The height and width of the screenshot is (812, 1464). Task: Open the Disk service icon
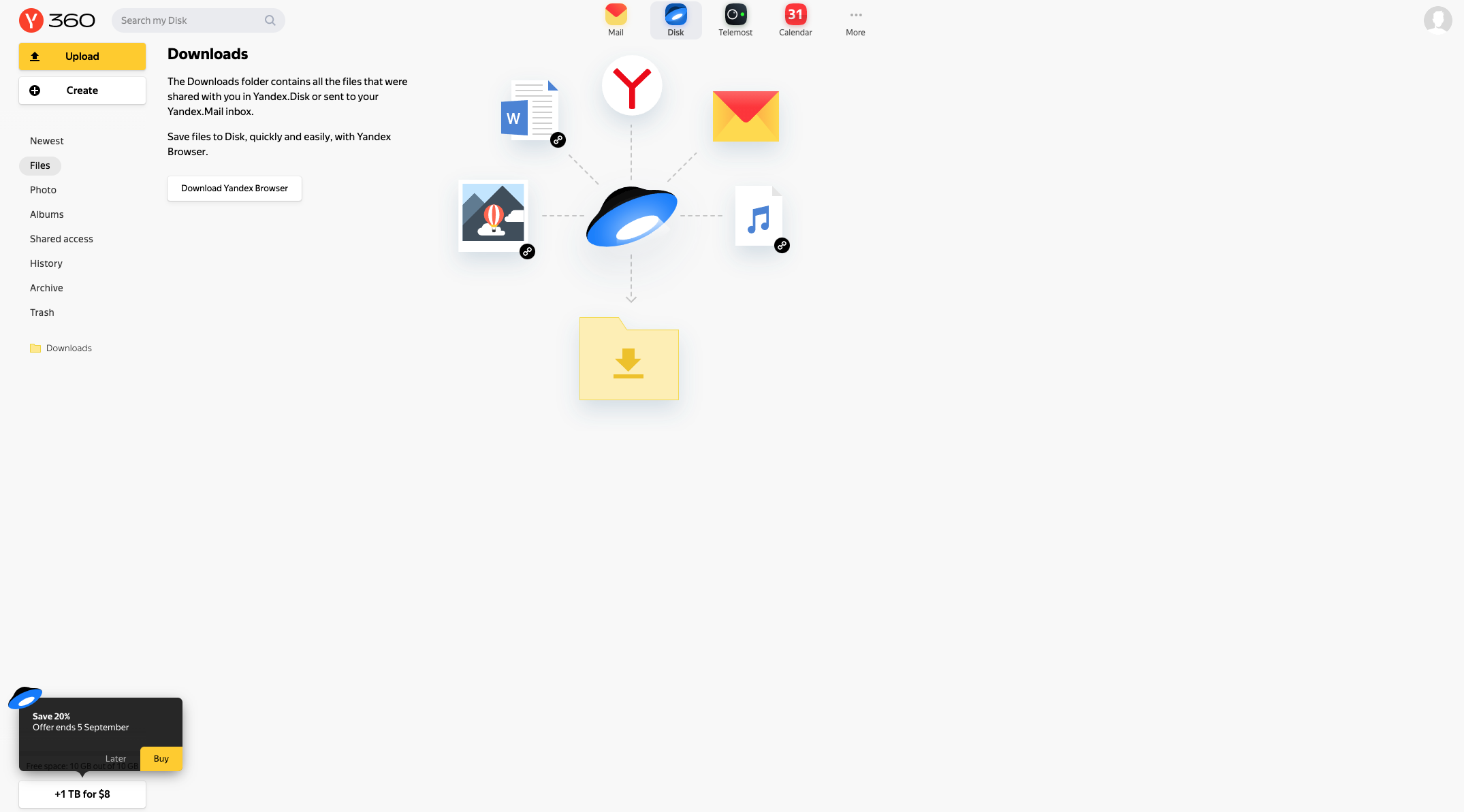pyautogui.click(x=675, y=20)
